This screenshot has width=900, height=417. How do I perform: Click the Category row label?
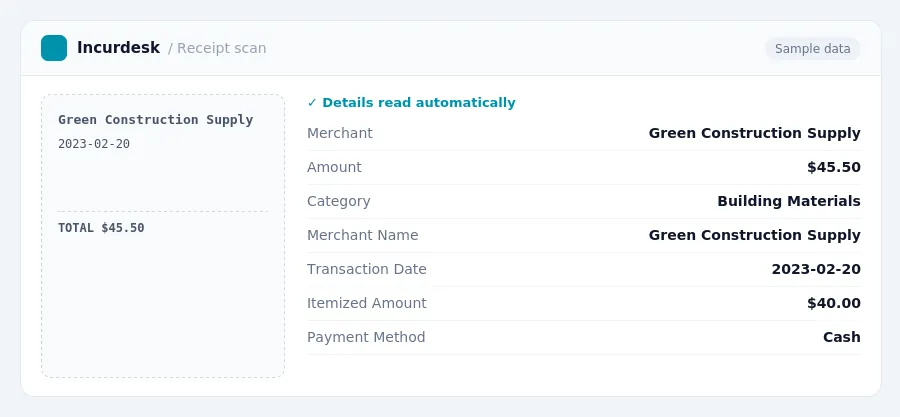click(339, 201)
